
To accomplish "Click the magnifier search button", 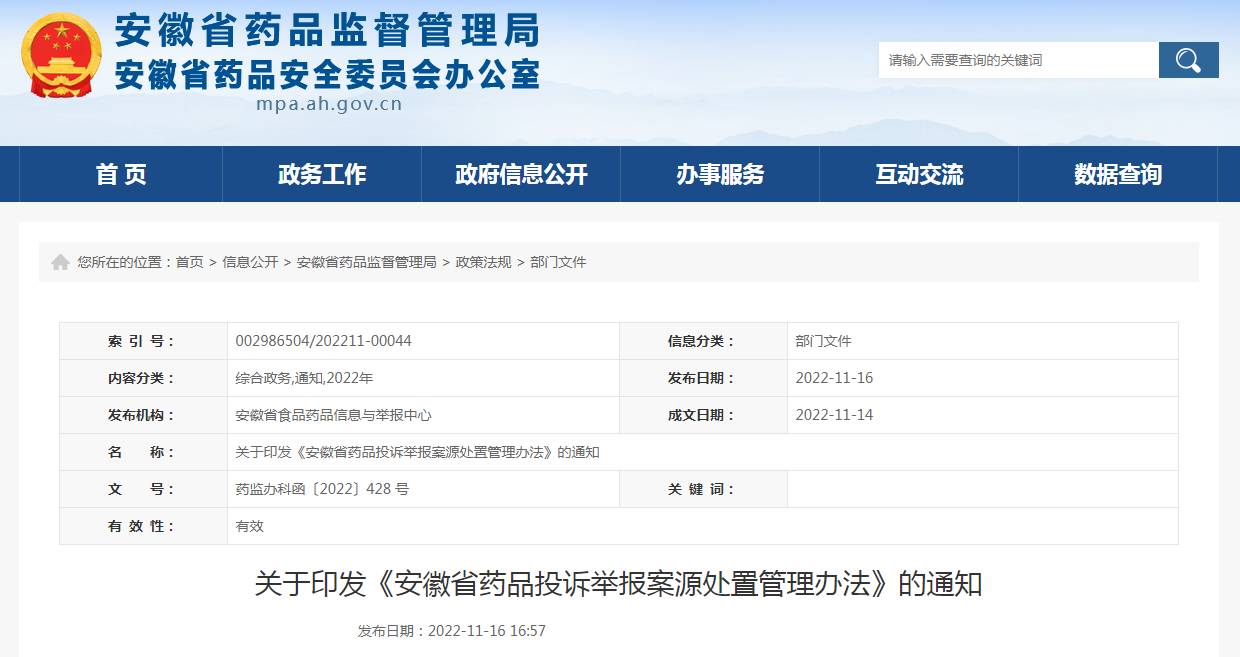I will pyautogui.click(x=1188, y=60).
